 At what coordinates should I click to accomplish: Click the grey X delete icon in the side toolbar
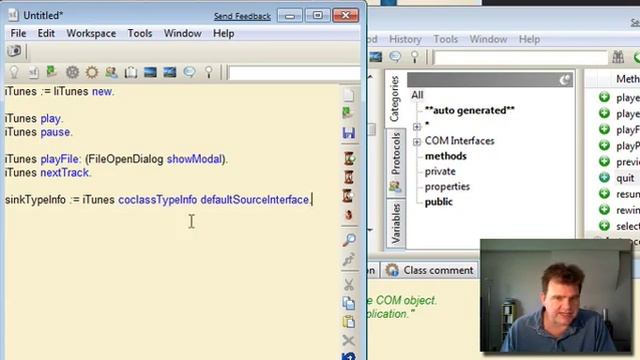tap(349, 340)
